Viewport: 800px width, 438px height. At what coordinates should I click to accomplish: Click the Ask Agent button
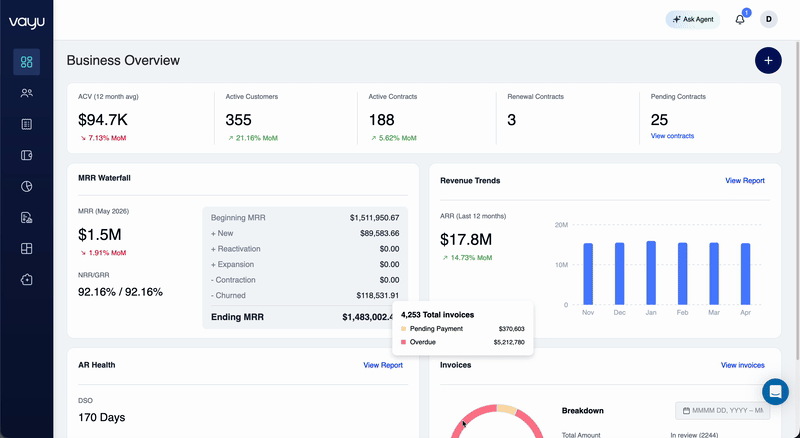(x=693, y=19)
